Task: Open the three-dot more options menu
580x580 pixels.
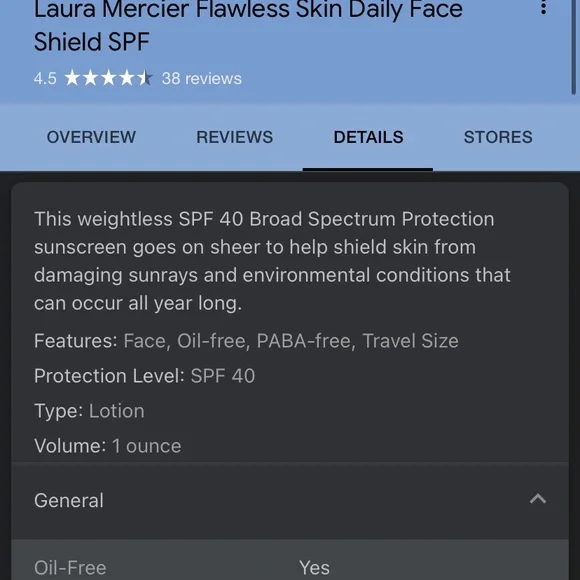Action: [543, 7]
